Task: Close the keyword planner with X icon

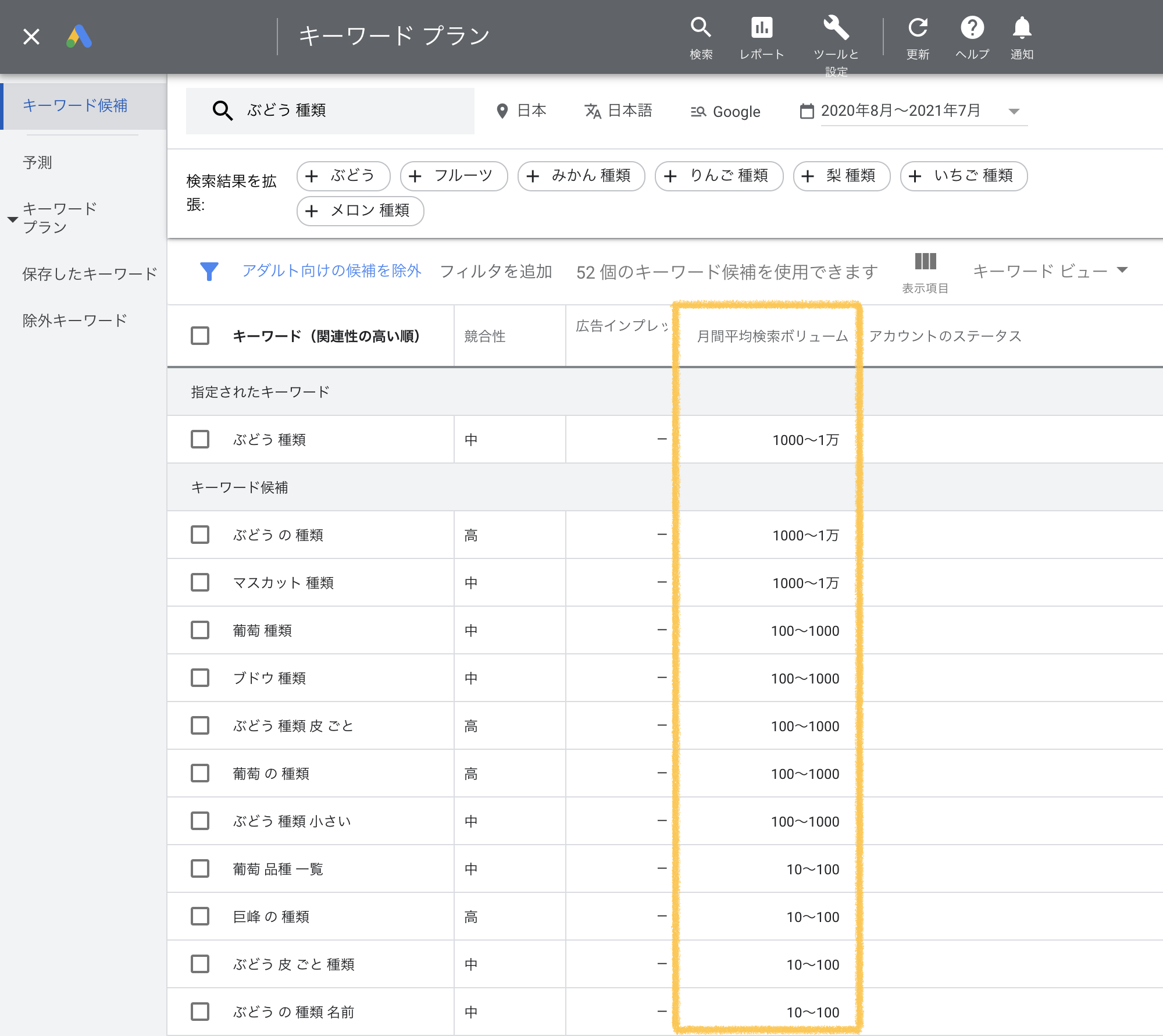Action: pos(31,37)
